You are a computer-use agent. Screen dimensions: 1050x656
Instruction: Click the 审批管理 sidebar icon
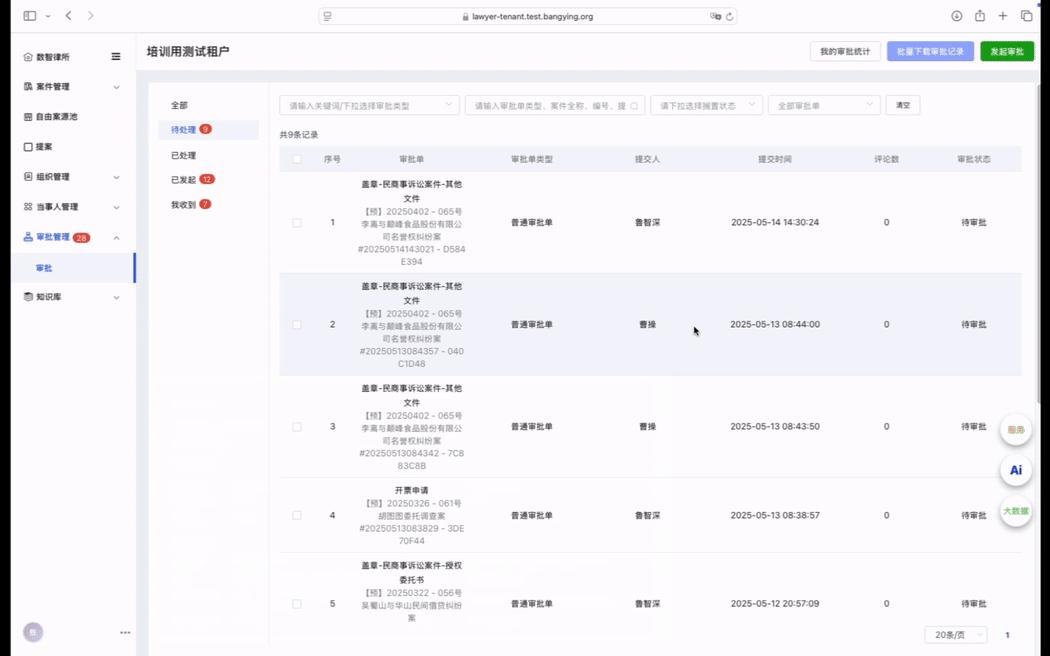(x=27, y=237)
